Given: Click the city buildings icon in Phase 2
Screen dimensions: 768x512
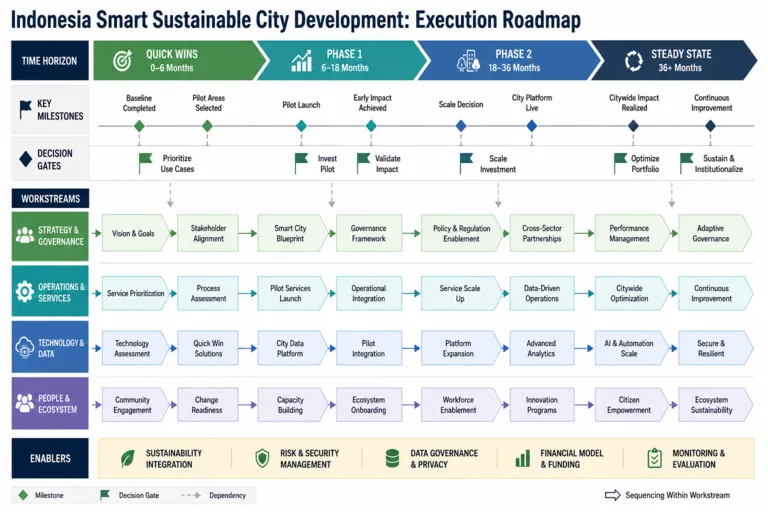Looking at the screenshot, I should pyautogui.click(x=468, y=61).
